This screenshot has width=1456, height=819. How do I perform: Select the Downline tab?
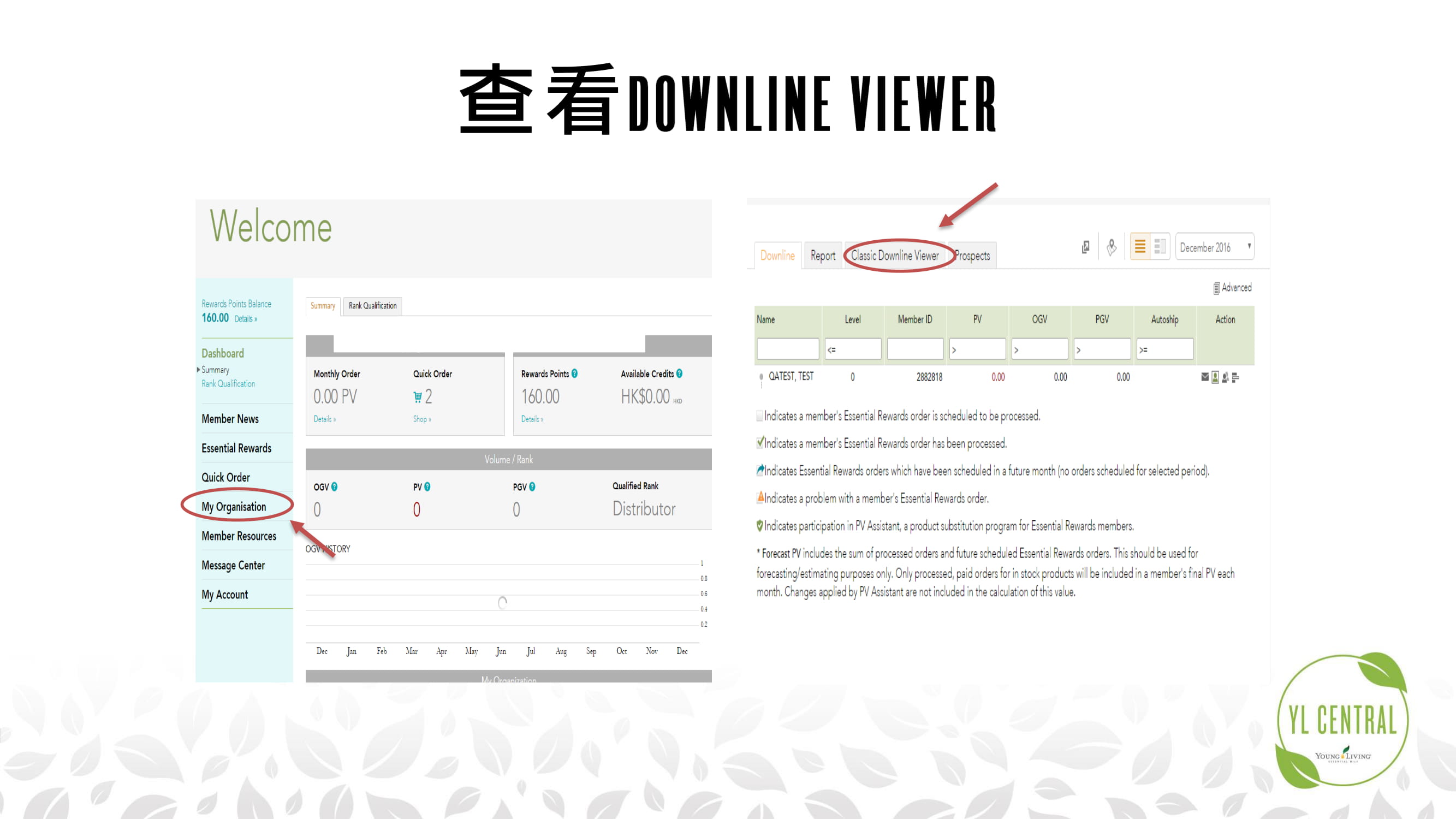[777, 256]
